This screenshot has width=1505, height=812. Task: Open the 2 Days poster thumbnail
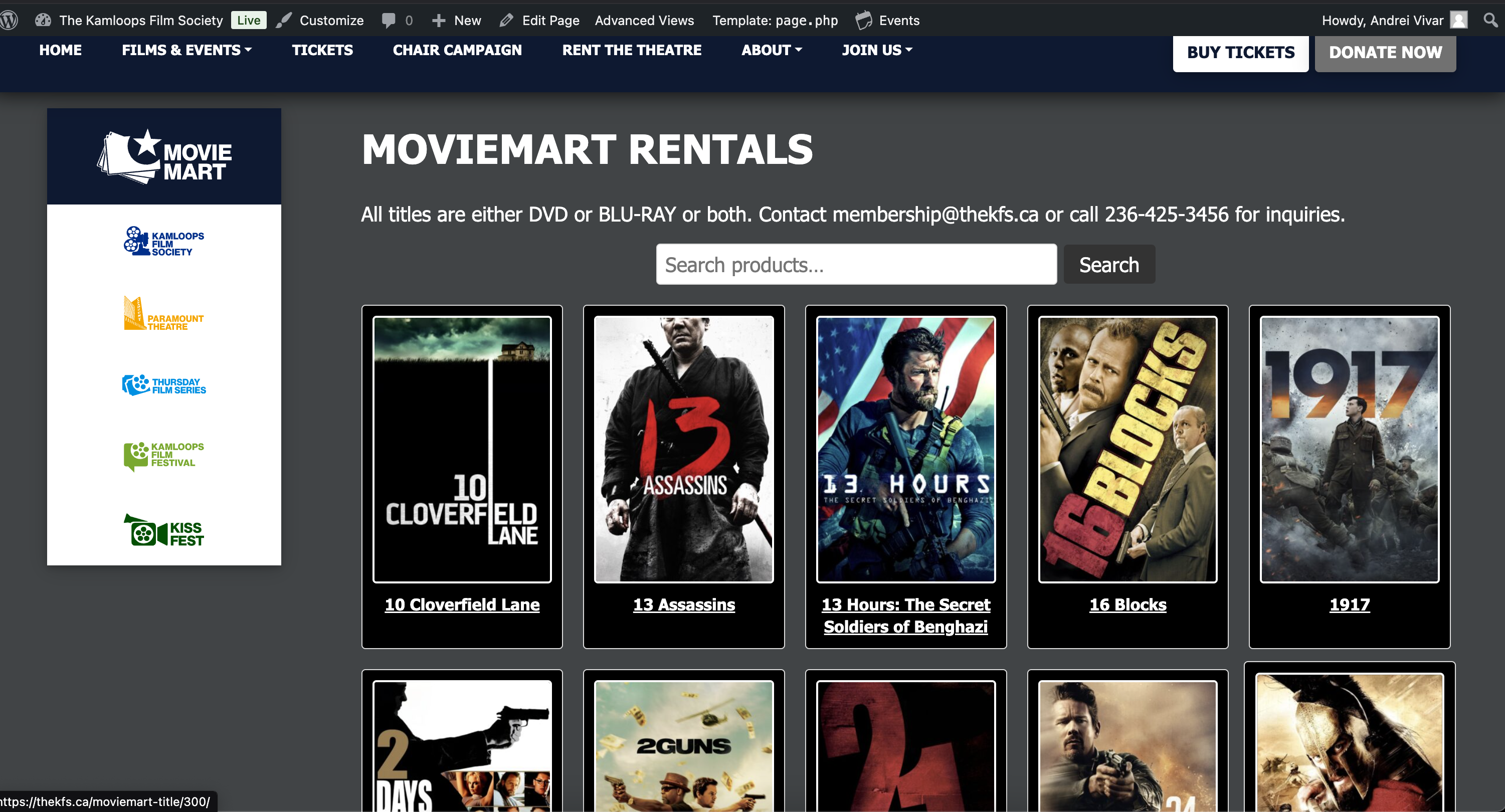tap(462, 746)
